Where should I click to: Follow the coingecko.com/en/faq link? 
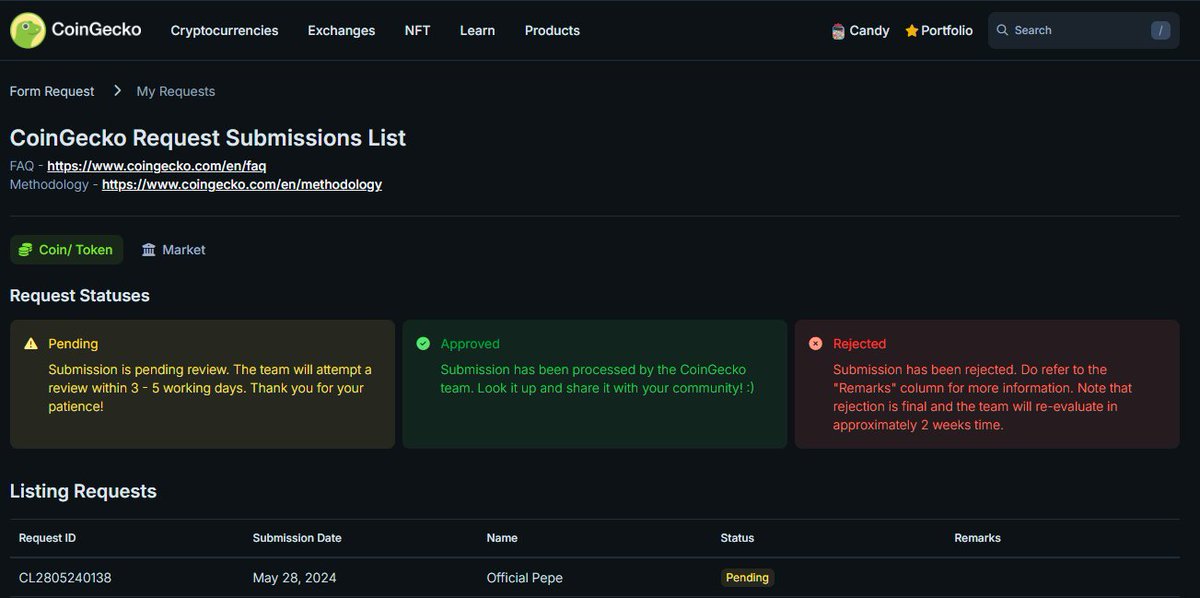tap(157, 166)
